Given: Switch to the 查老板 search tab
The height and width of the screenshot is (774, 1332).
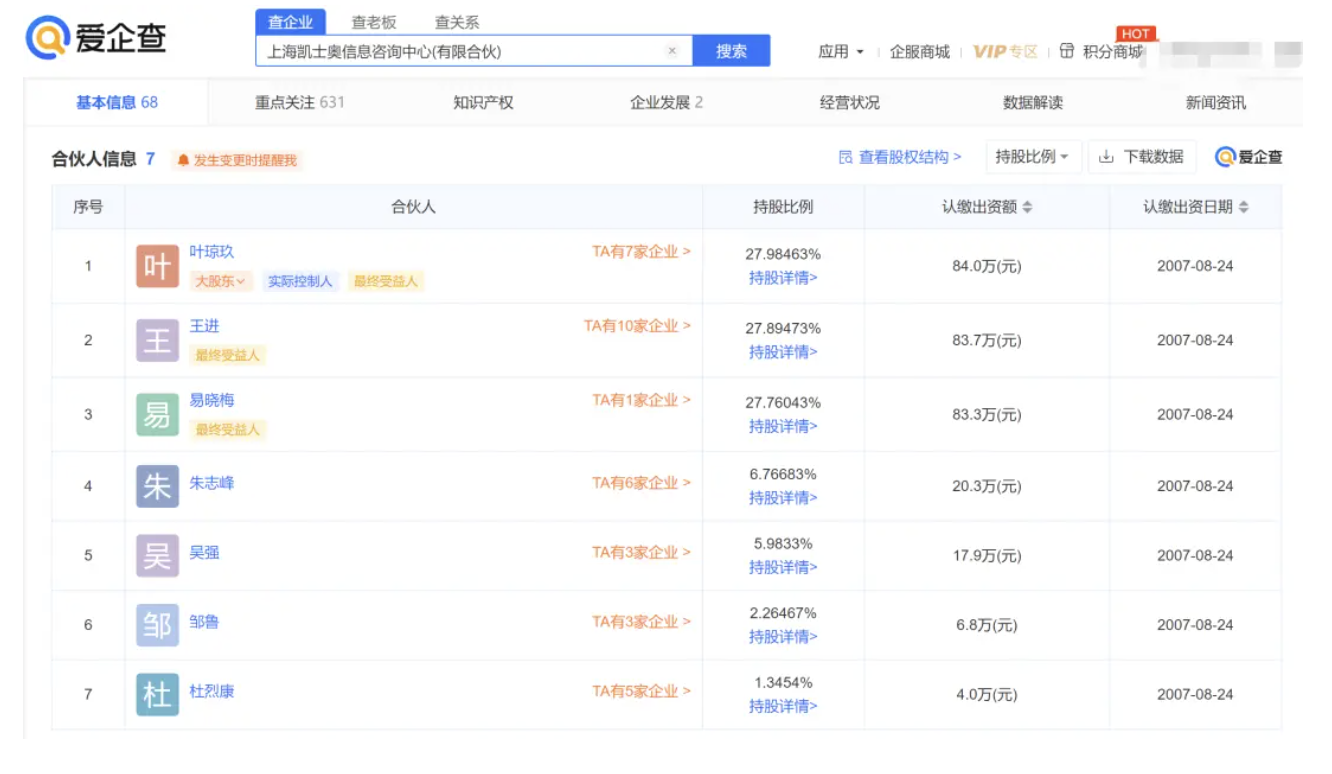Looking at the screenshot, I should point(374,22).
